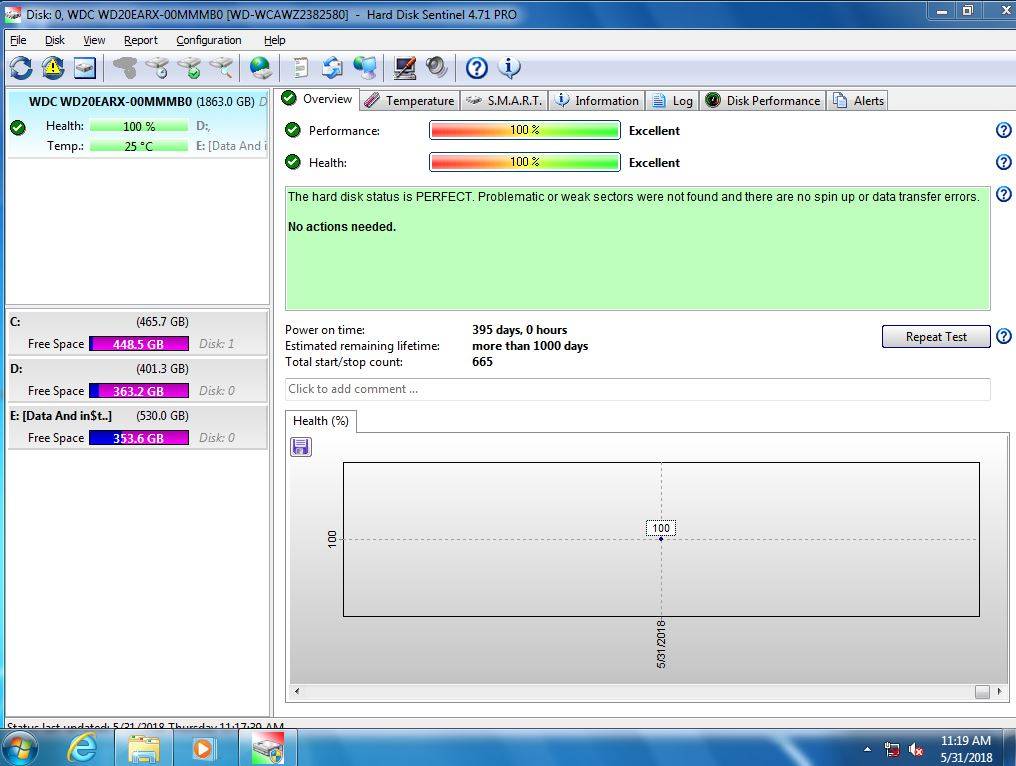The image size is (1016, 766).
Task: Open Internet Explorer from the taskbar
Action: [82, 749]
